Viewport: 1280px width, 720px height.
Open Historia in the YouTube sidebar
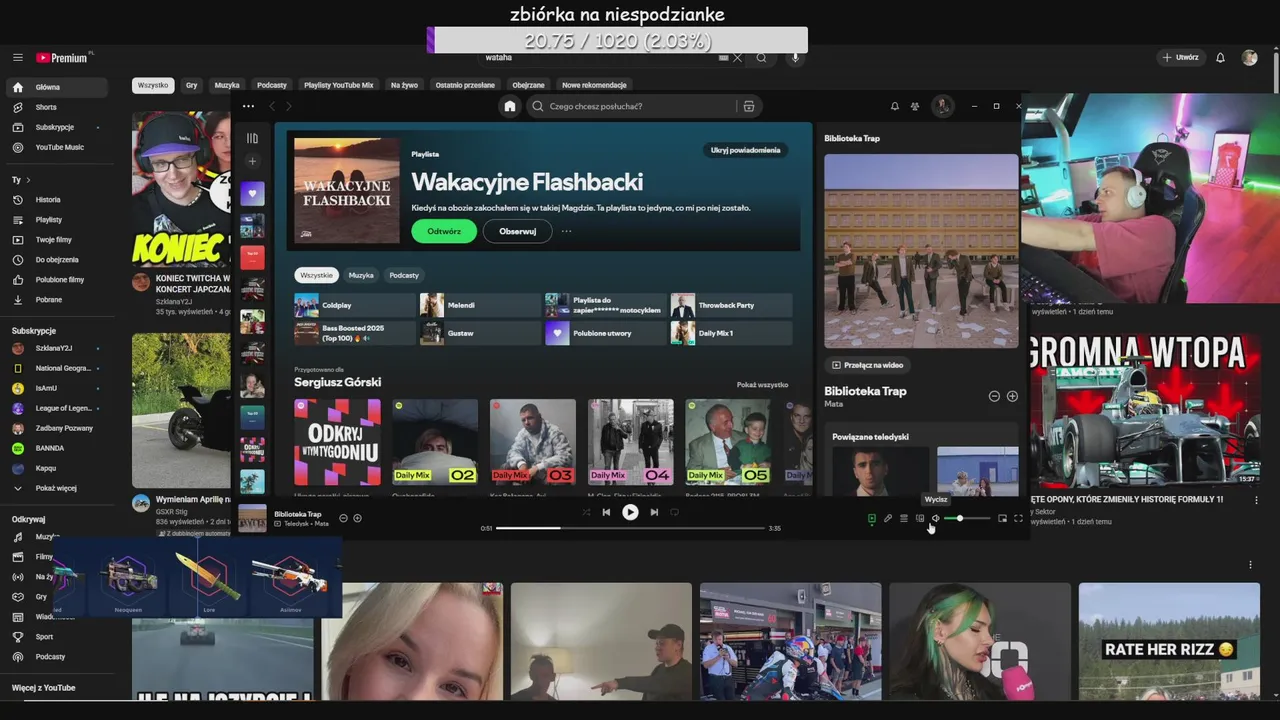click(58, 200)
